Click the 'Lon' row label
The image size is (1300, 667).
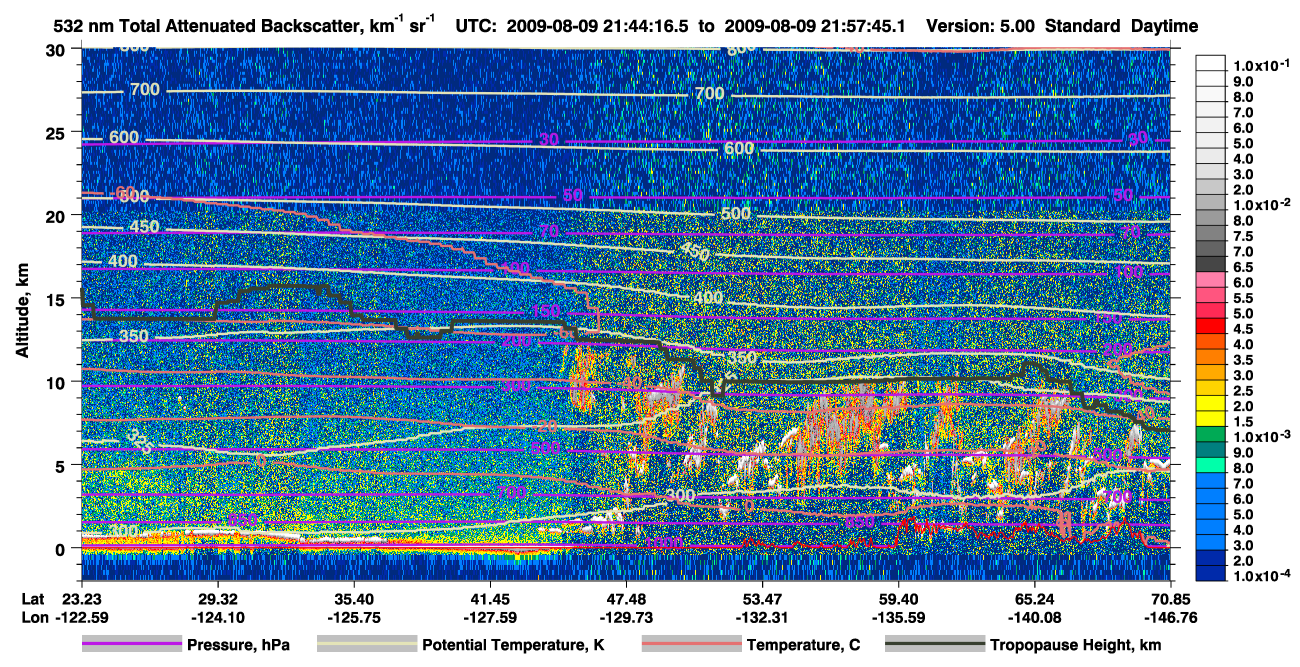point(34,617)
